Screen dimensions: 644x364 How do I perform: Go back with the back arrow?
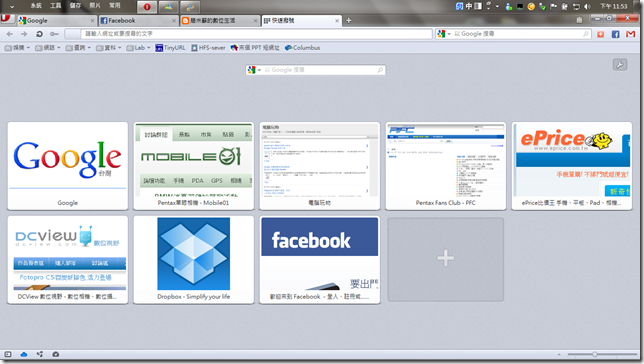tap(10, 34)
